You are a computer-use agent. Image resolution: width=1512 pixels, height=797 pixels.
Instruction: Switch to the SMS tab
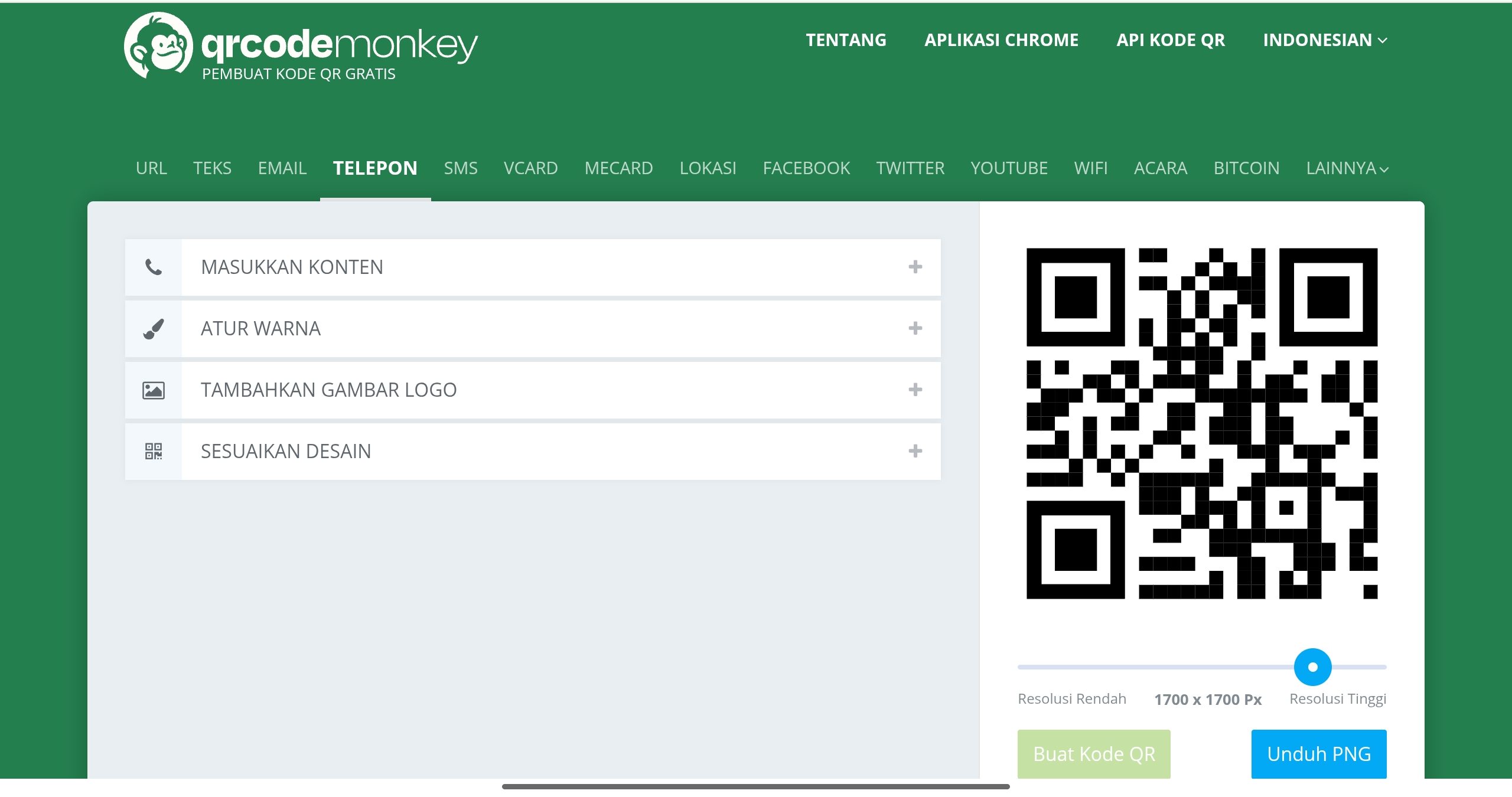tap(461, 168)
